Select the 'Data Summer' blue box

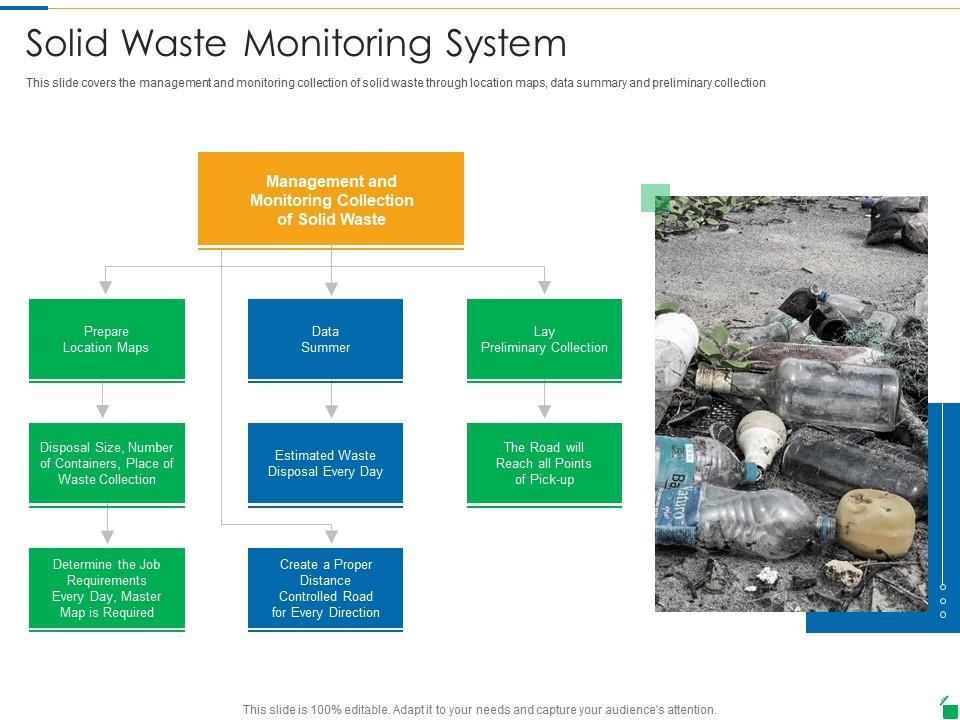(325, 339)
